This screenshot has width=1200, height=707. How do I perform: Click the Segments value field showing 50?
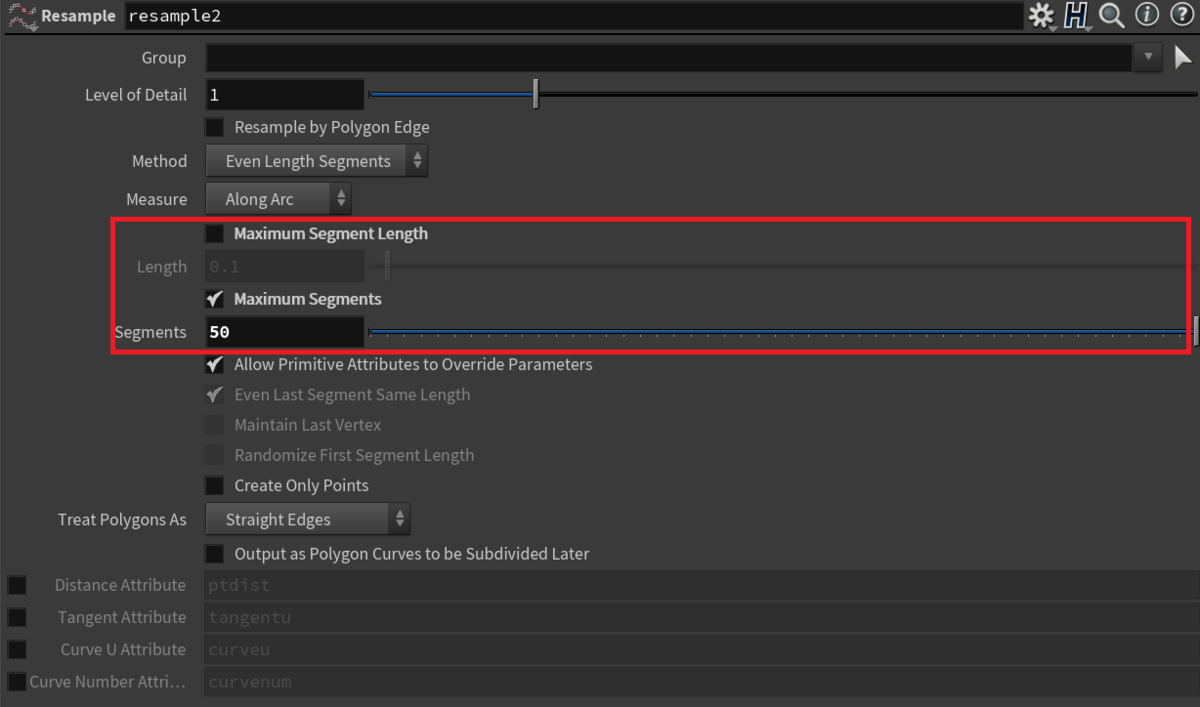pyautogui.click(x=285, y=332)
